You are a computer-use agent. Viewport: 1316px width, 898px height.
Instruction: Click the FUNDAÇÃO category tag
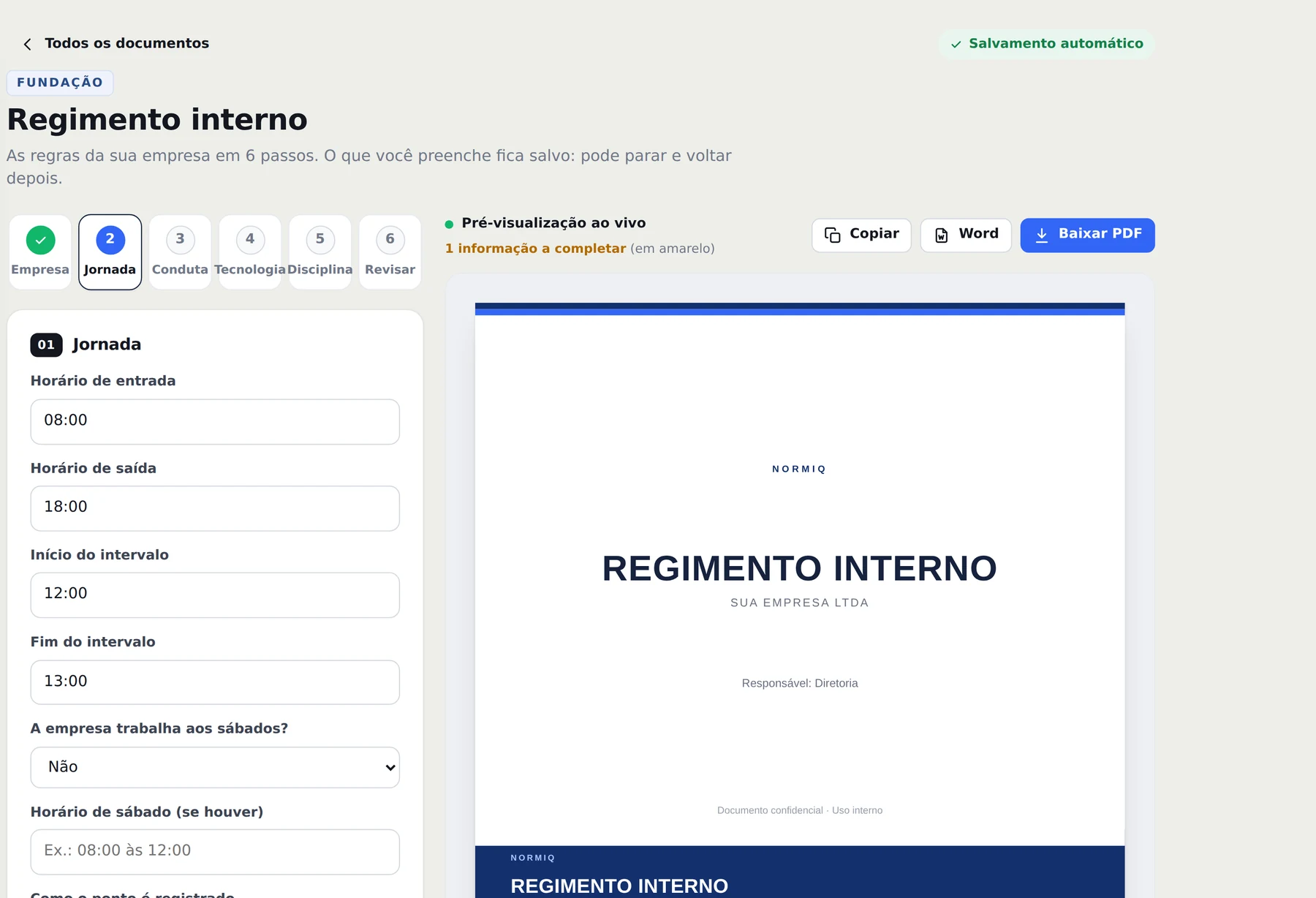60,83
